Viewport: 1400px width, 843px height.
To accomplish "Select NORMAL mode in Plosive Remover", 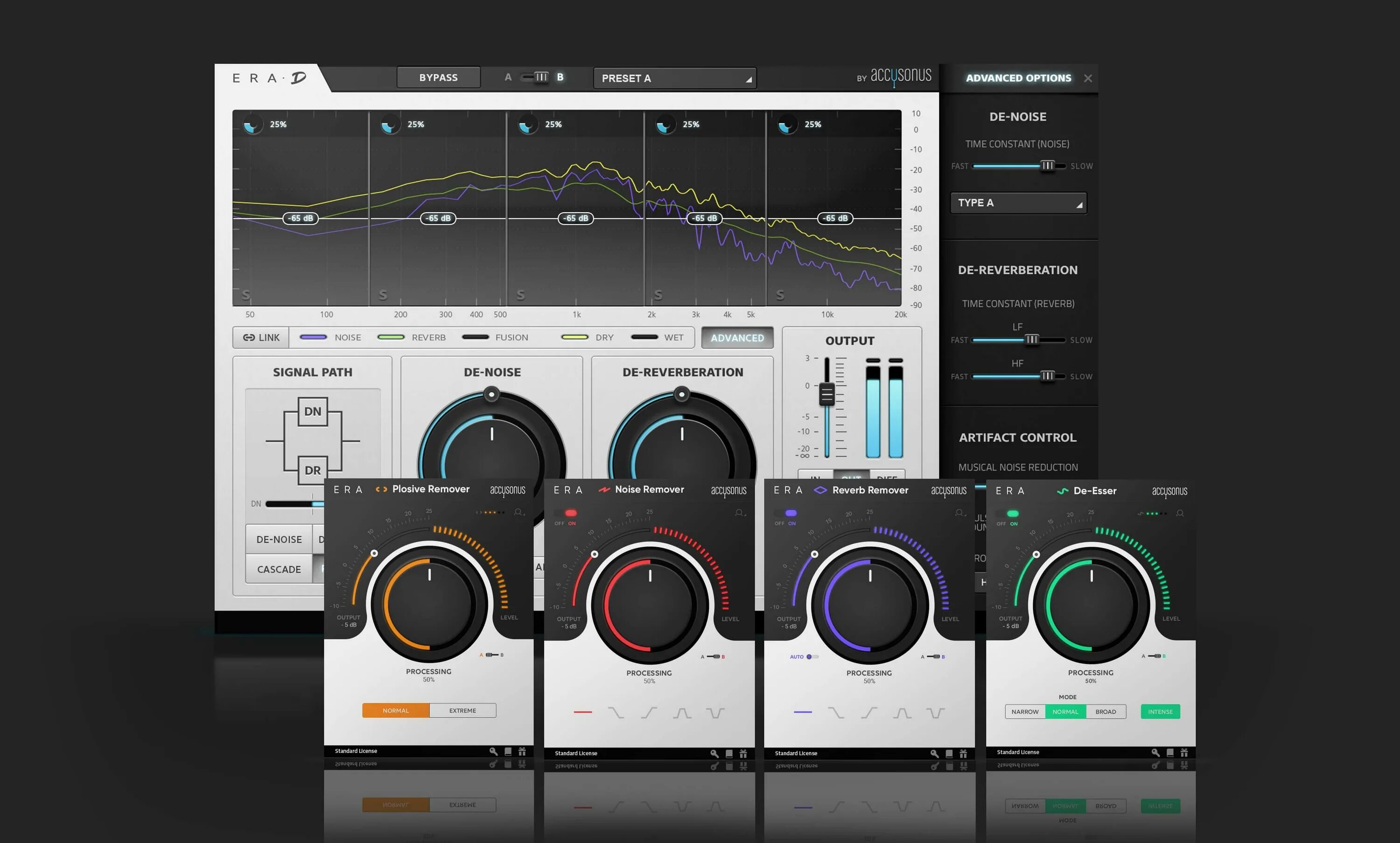I will [395, 711].
